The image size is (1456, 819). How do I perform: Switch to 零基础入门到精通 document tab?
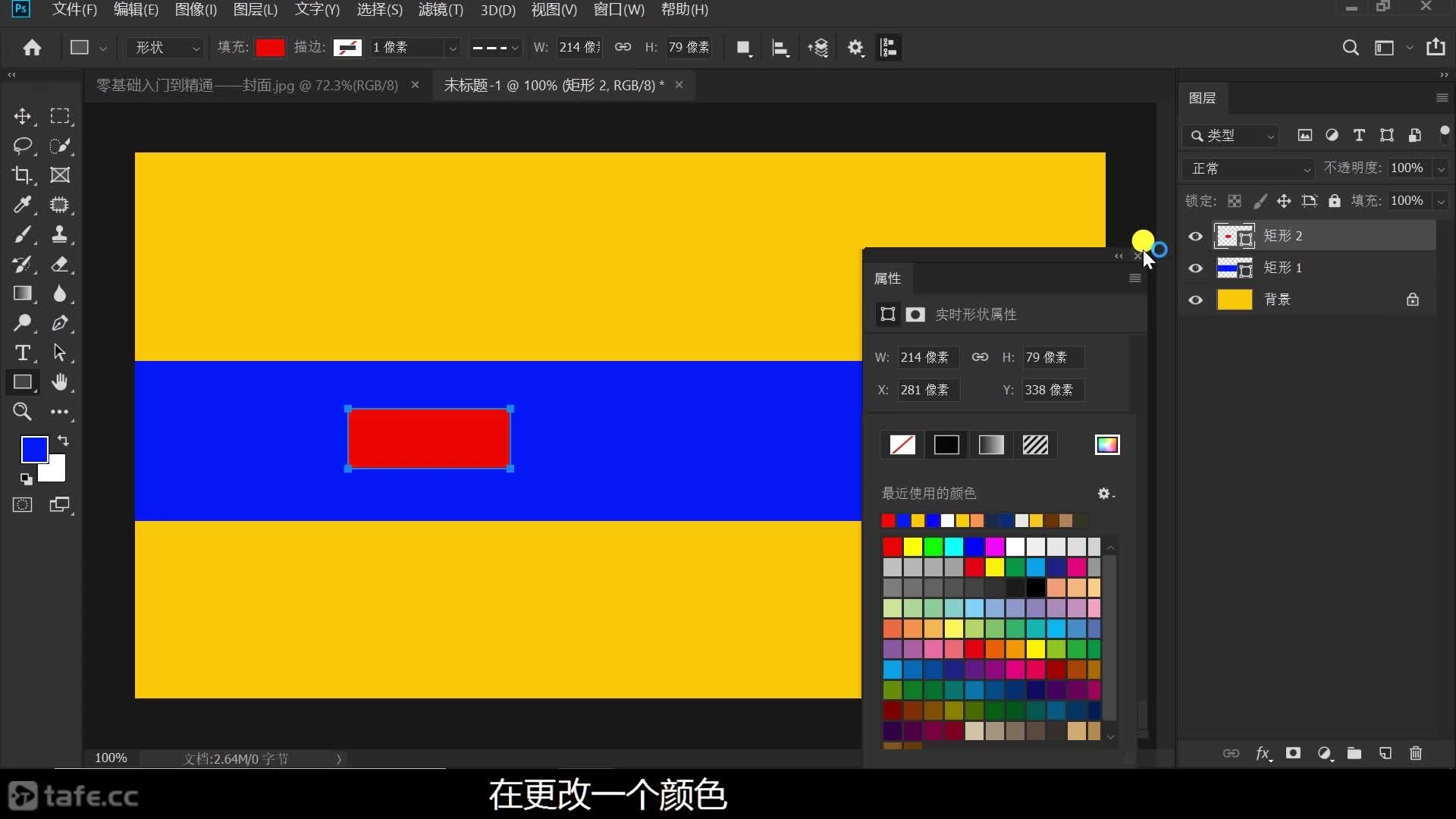point(247,86)
